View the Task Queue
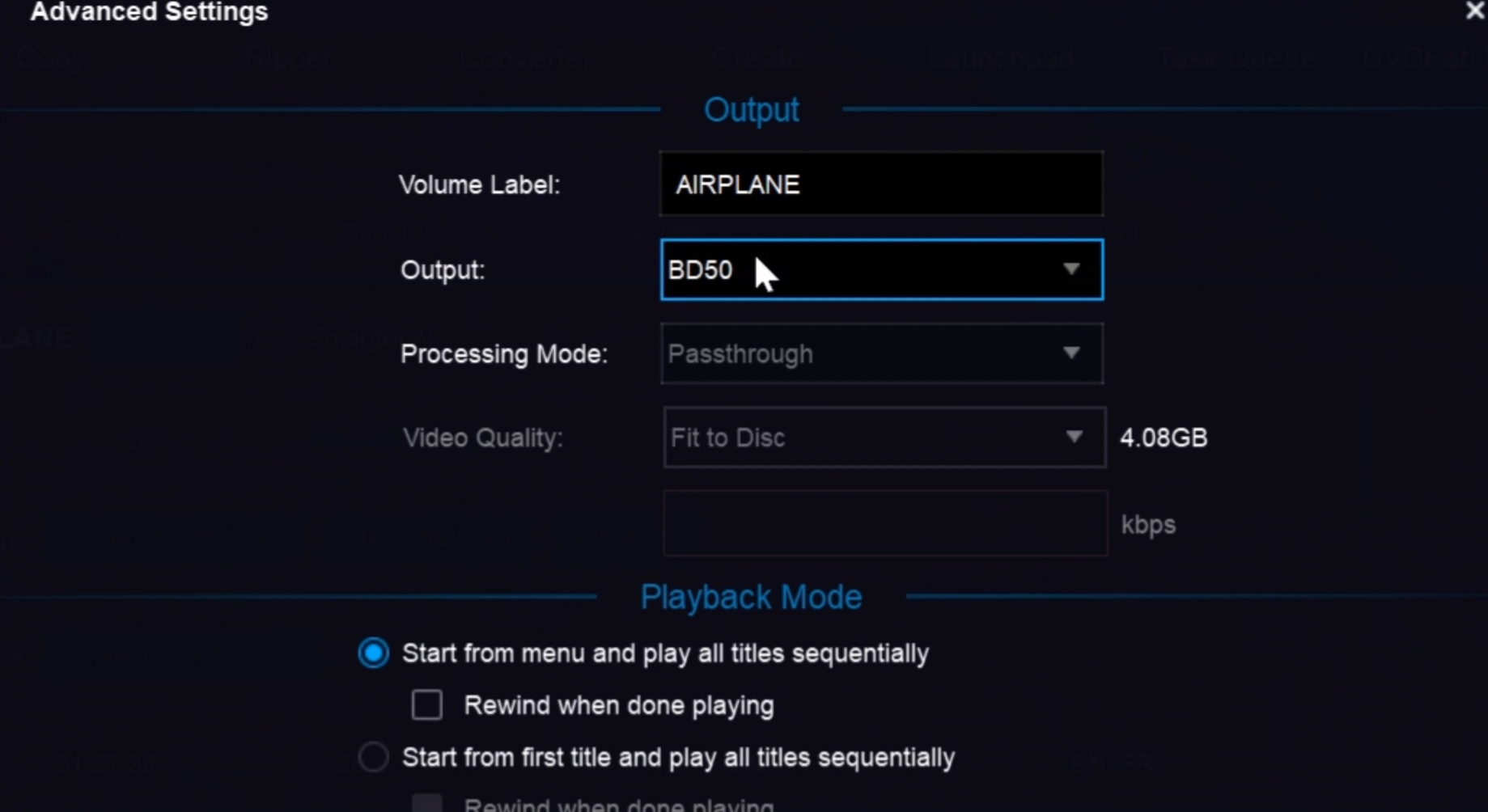 pyautogui.click(x=1236, y=57)
